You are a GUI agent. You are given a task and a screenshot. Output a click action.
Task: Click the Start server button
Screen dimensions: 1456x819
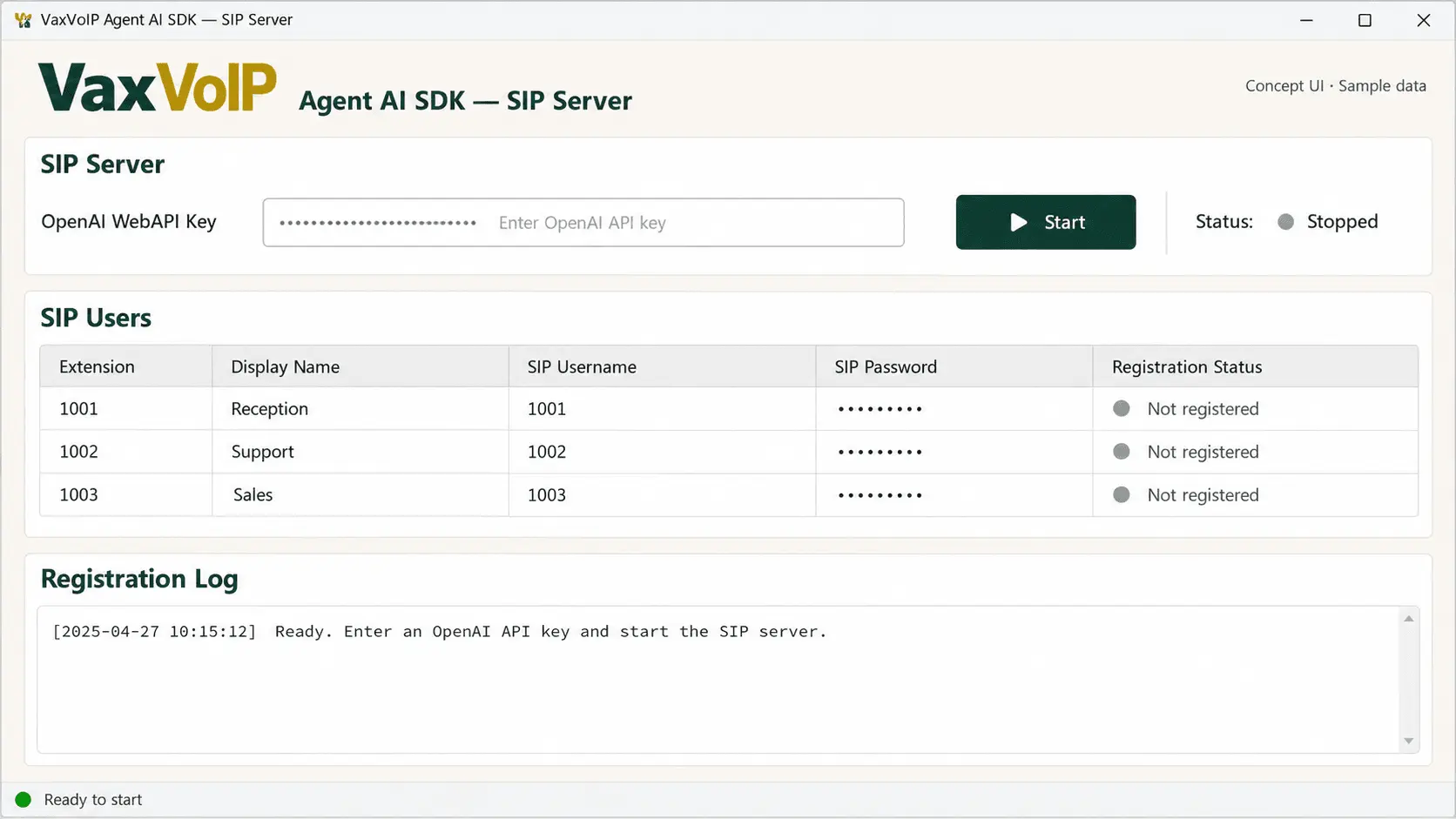pyautogui.click(x=1045, y=222)
